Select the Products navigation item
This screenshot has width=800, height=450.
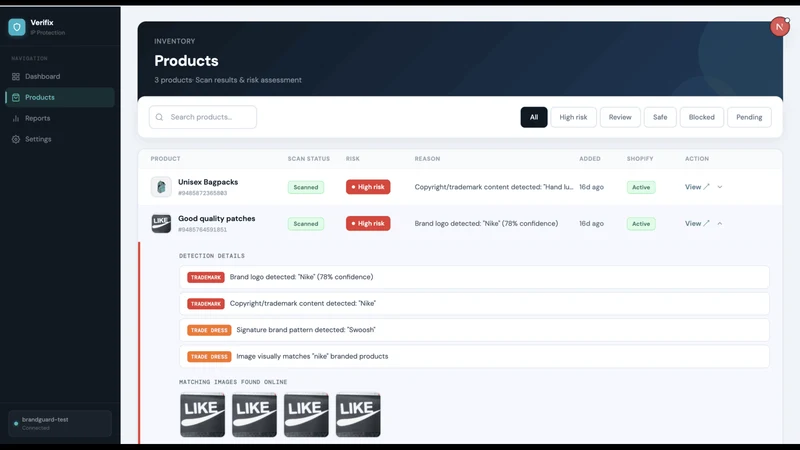point(60,97)
